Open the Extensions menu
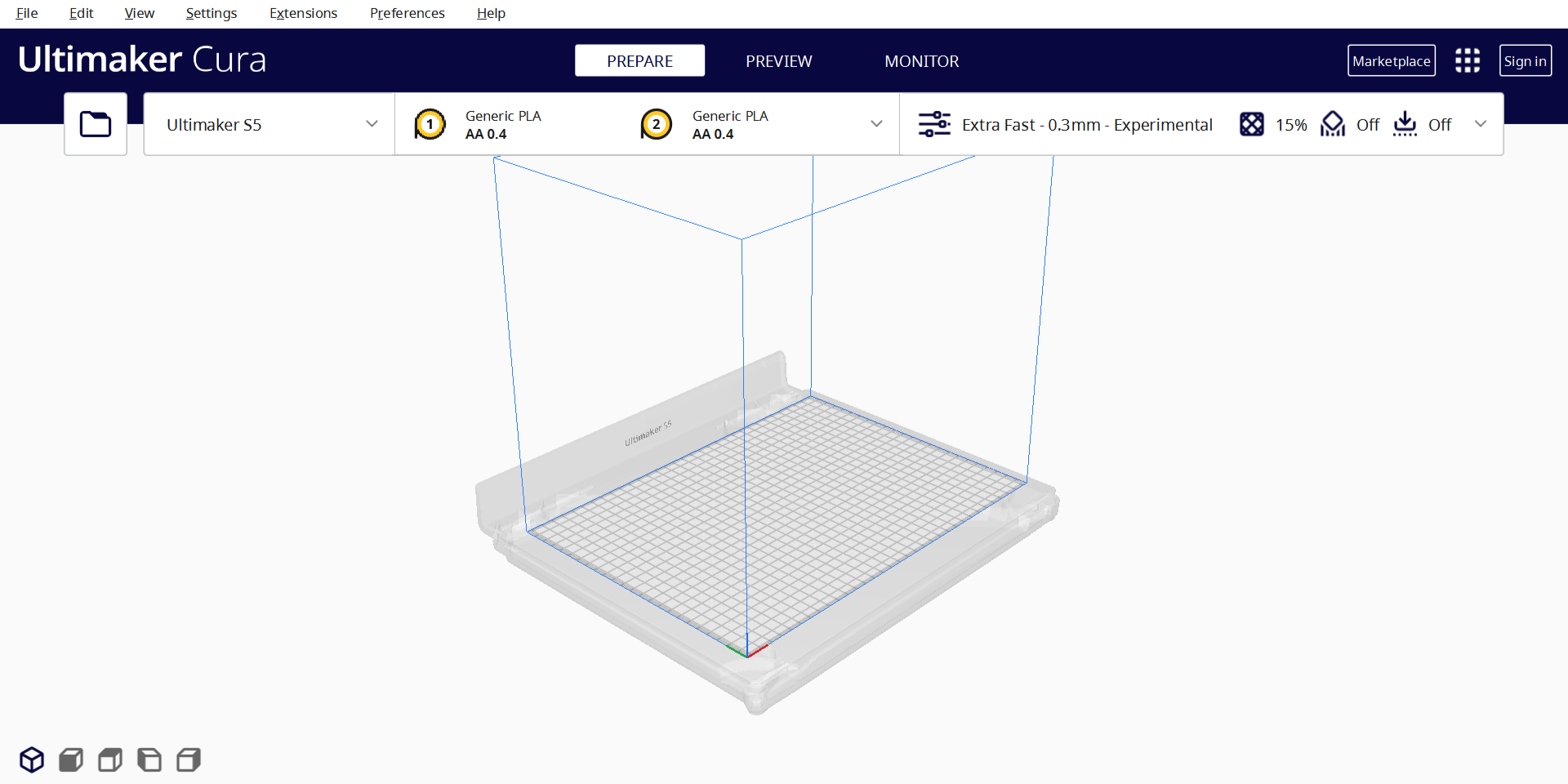Image resolution: width=1568 pixels, height=784 pixels. (x=303, y=13)
